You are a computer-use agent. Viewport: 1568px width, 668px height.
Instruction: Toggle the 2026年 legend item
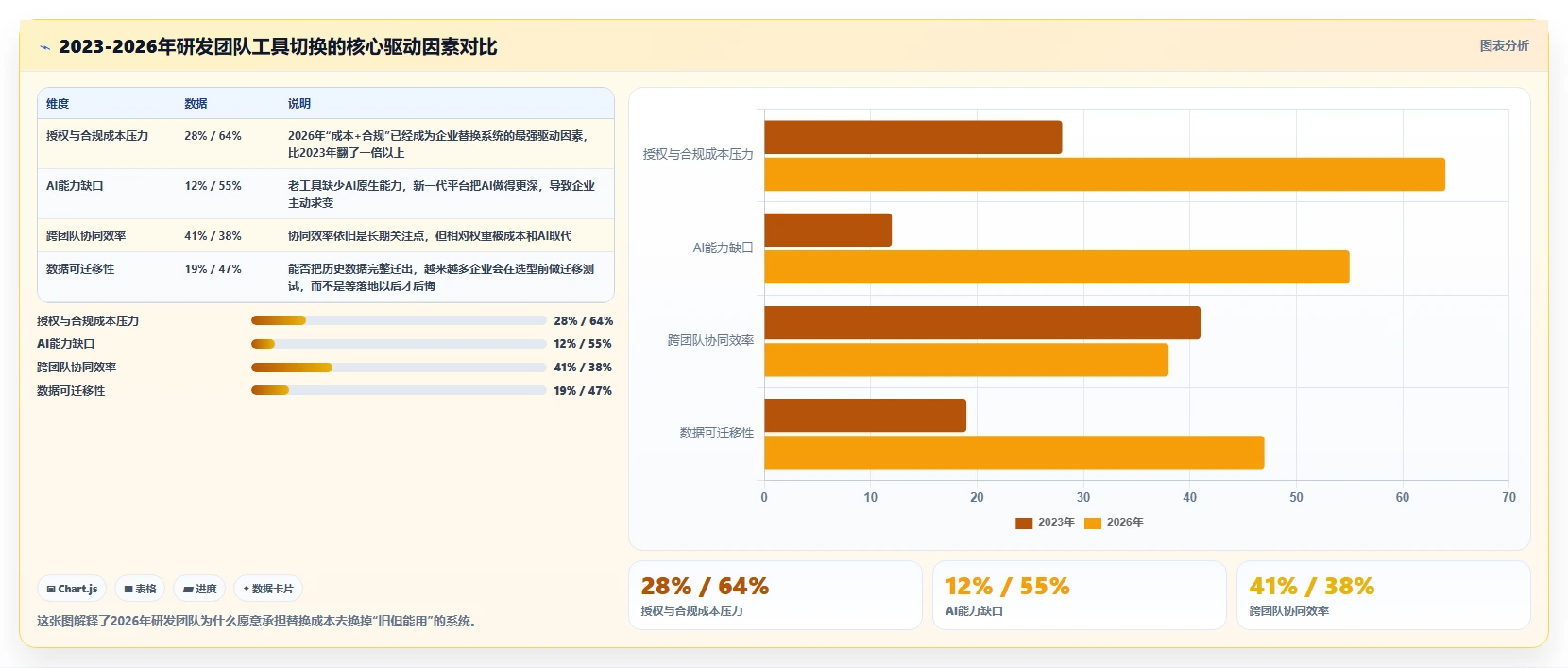coord(1114,522)
